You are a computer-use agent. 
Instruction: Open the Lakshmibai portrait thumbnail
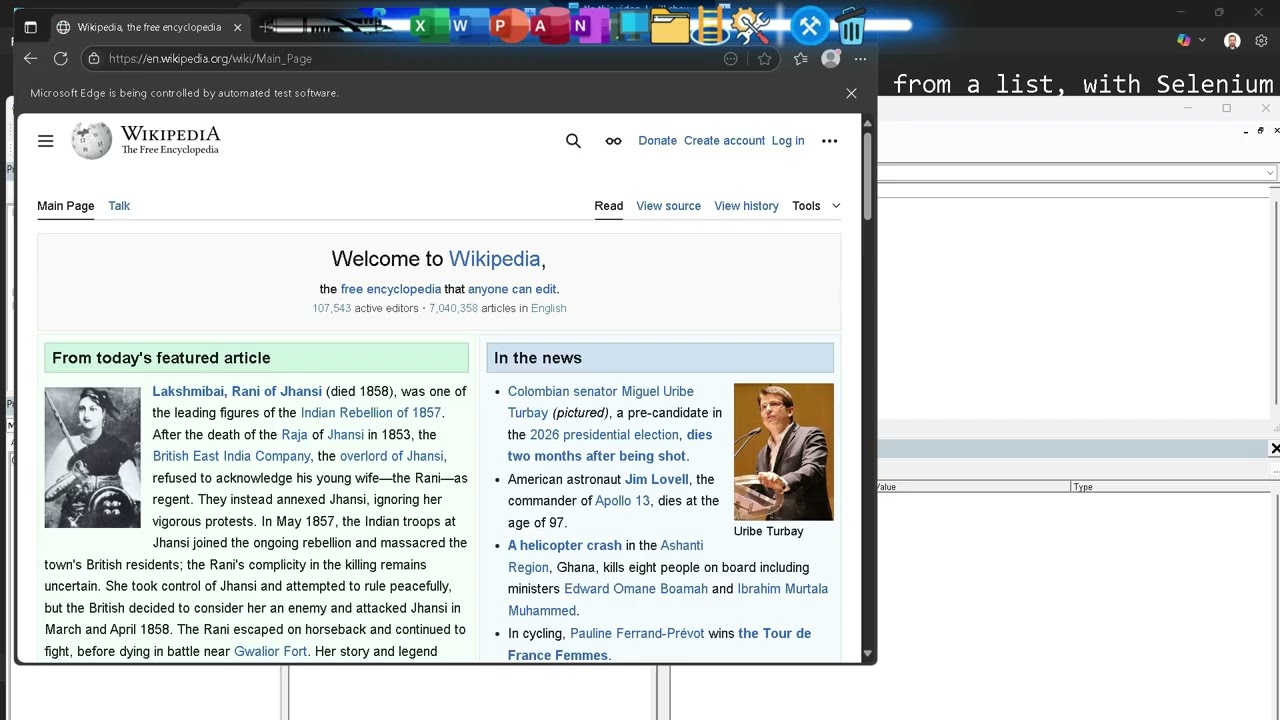tap(93, 458)
